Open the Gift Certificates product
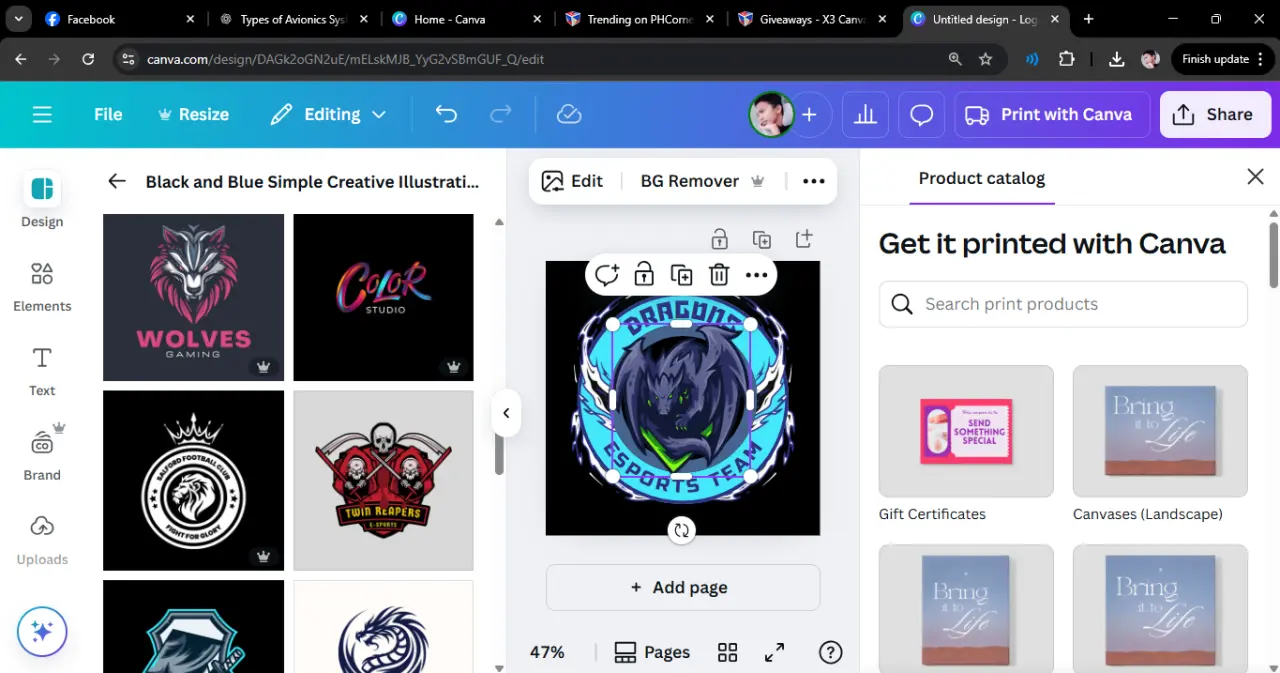The width and height of the screenshot is (1280, 673). point(966,444)
